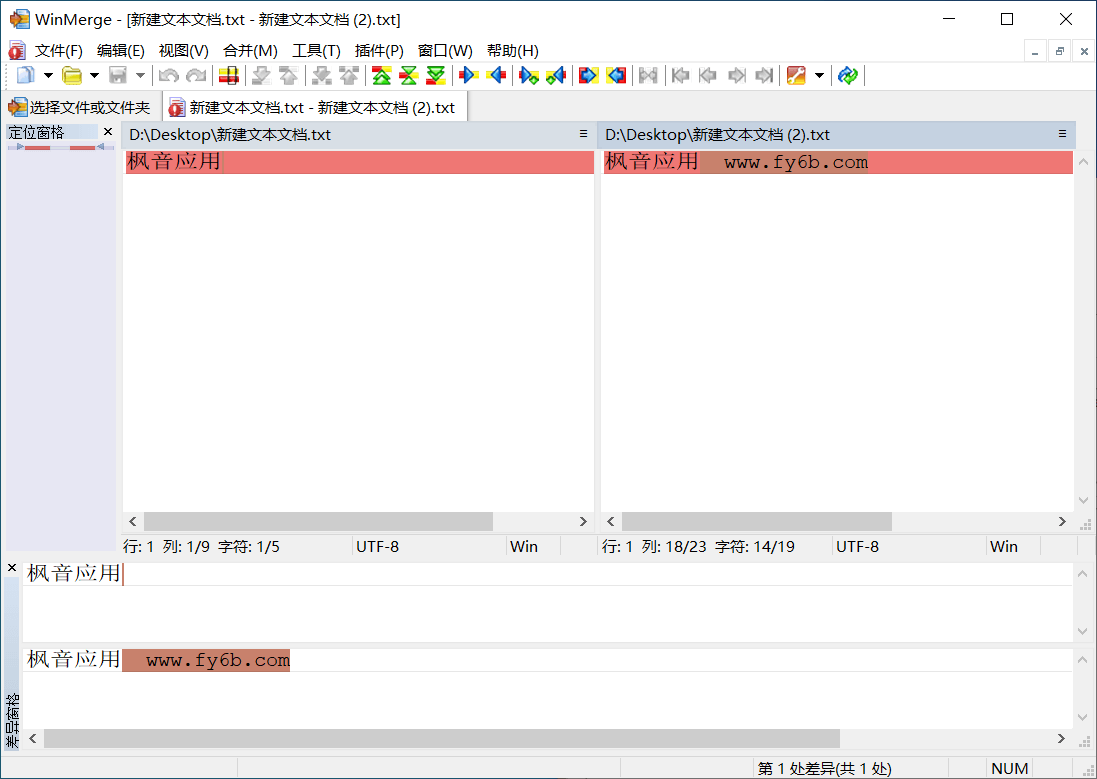Copy all differences to the left
1097x779 pixels.
pyautogui.click(x=616, y=75)
